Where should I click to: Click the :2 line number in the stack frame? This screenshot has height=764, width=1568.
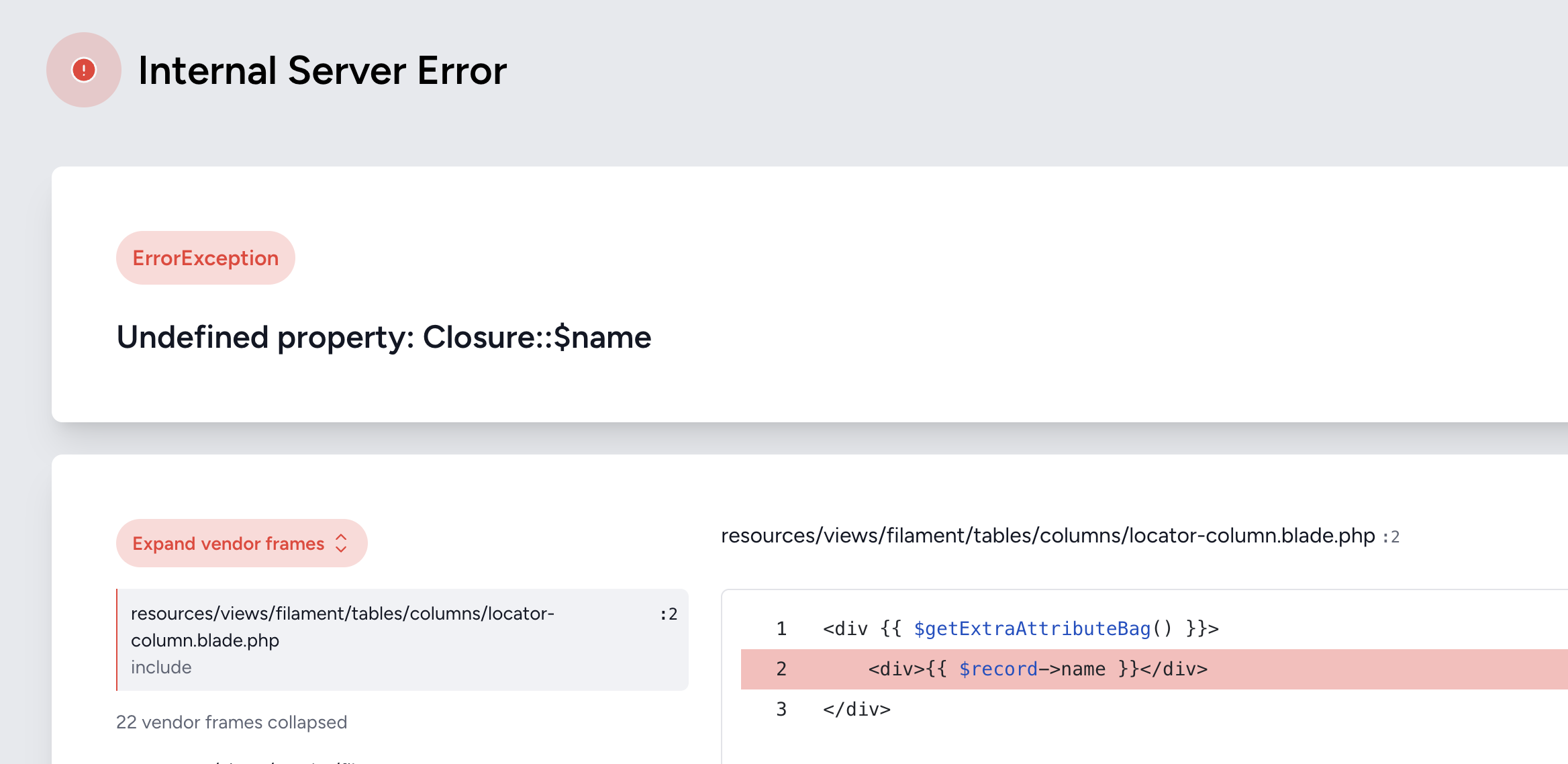click(x=669, y=614)
